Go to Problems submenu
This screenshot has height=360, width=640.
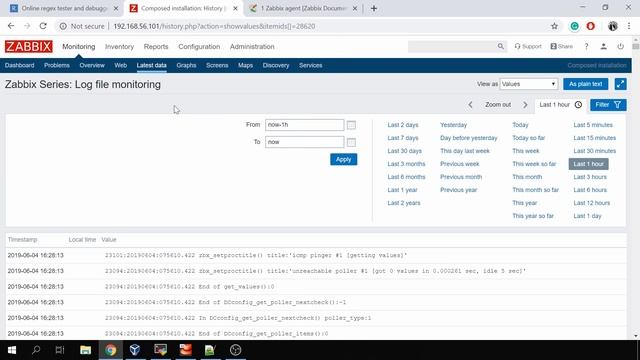point(57,65)
